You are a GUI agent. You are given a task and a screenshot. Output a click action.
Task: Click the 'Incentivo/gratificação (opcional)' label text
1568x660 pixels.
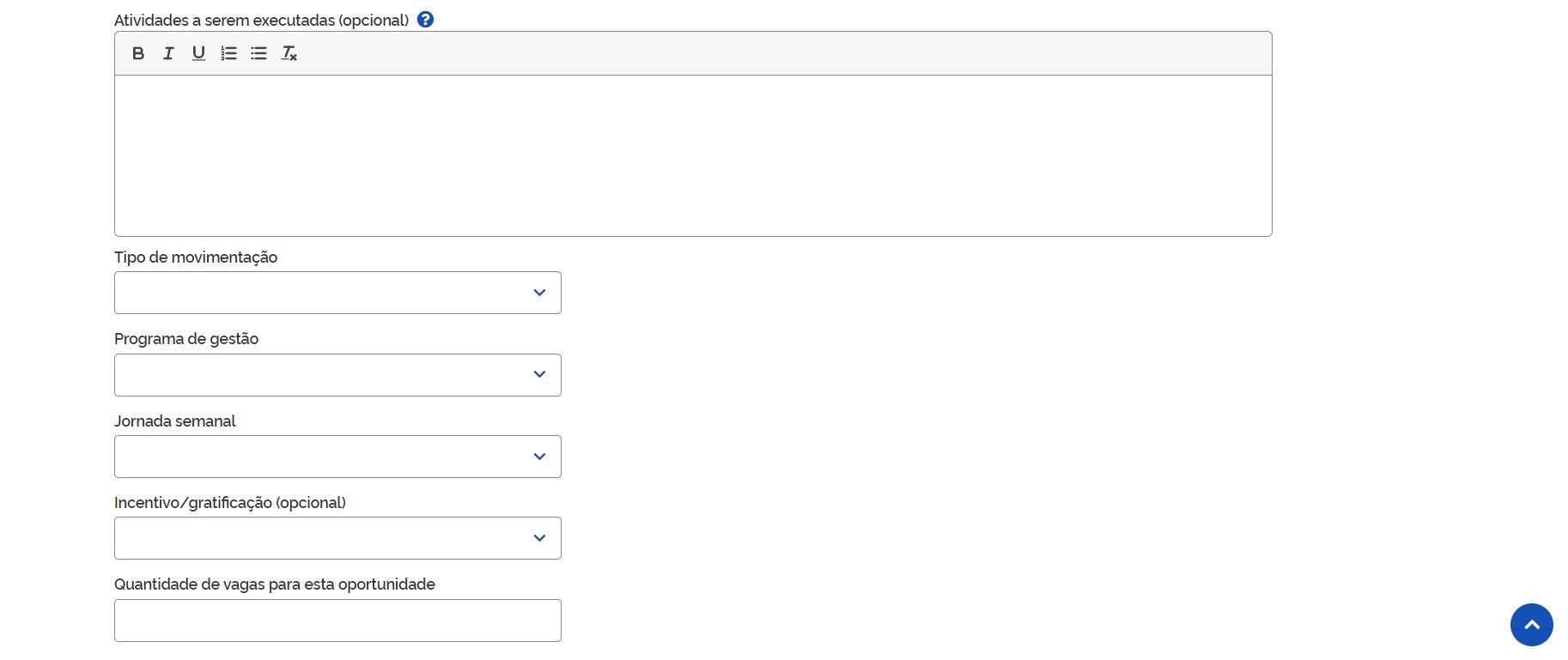[230, 503]
